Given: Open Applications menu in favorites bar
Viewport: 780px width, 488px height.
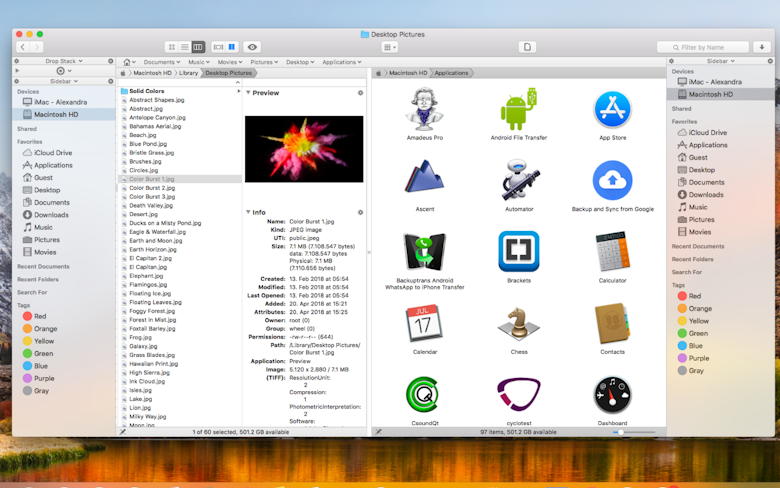Looking at the screenshot, I should click(342, 62).
